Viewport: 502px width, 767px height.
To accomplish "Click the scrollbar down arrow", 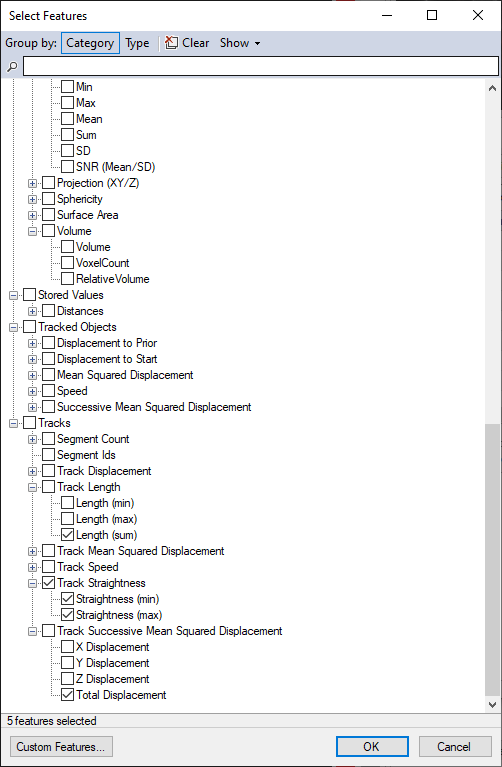I will coord(492,704).
